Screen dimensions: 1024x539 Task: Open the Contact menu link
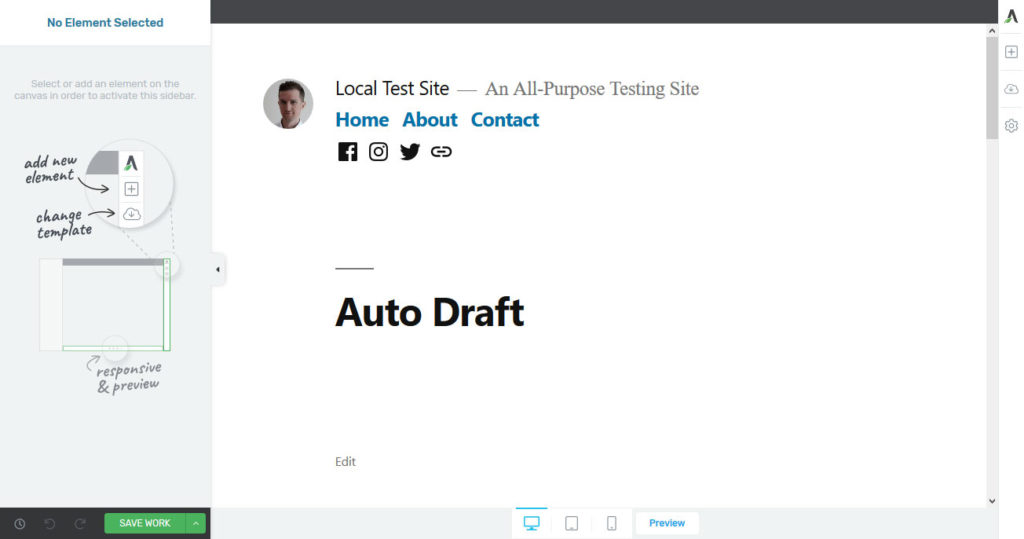pos(505,120)
